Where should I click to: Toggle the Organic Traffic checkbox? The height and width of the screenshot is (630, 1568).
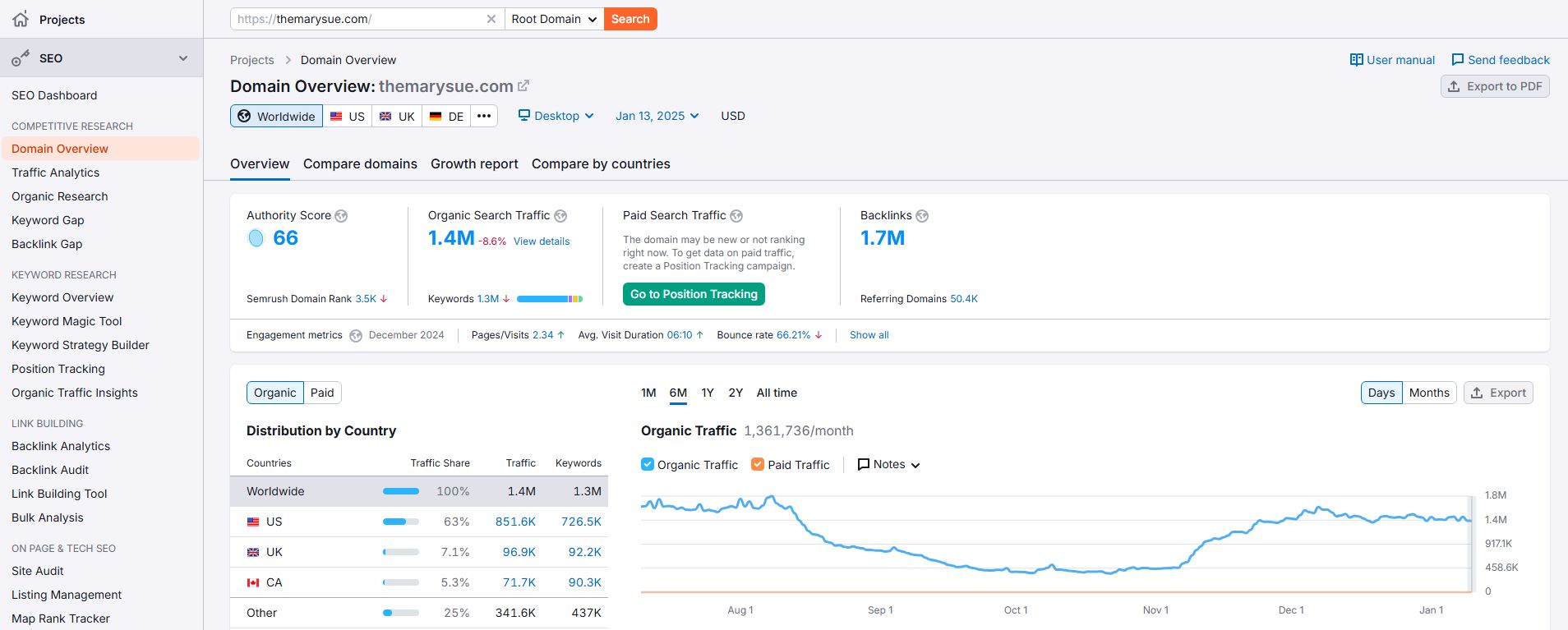(648, 464)
